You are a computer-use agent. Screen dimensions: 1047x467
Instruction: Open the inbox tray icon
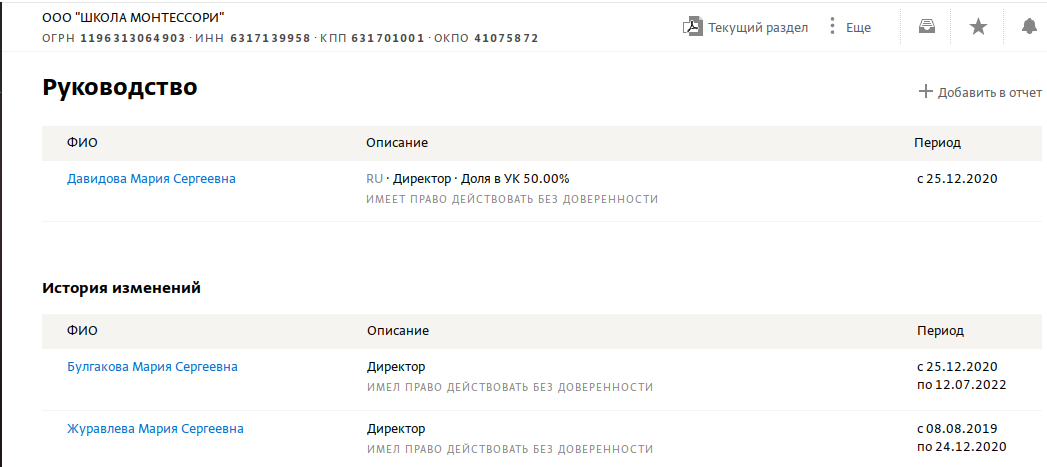coord(926,26)
